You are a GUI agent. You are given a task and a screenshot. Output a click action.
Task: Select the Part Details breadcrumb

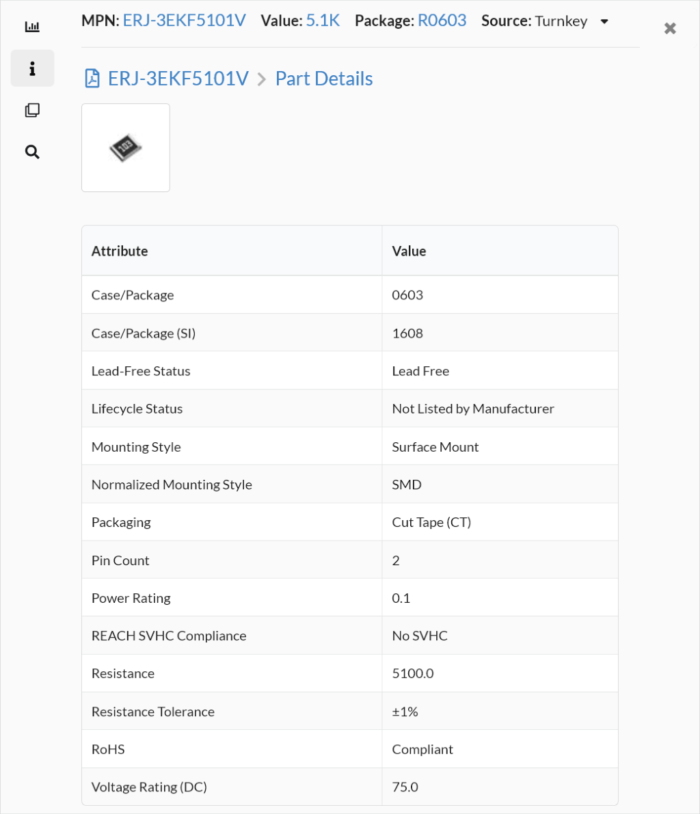click(324, 79)
